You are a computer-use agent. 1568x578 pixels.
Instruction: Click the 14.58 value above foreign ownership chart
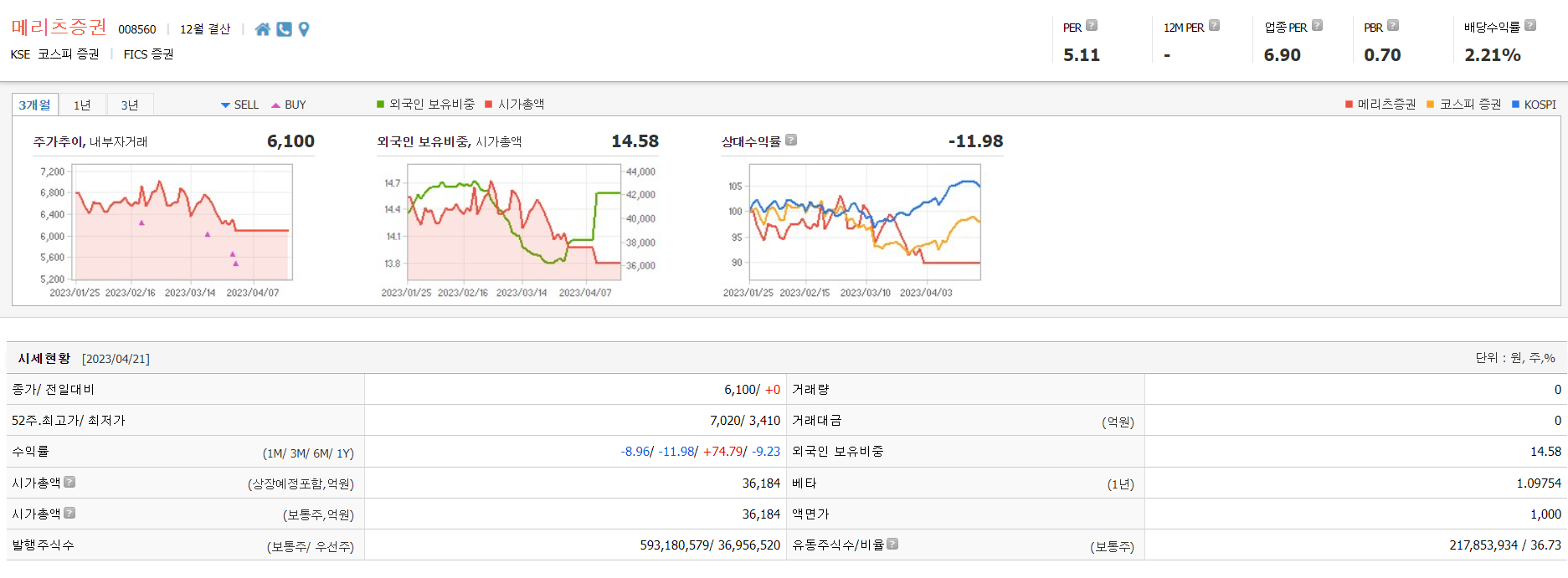point(635,141)
